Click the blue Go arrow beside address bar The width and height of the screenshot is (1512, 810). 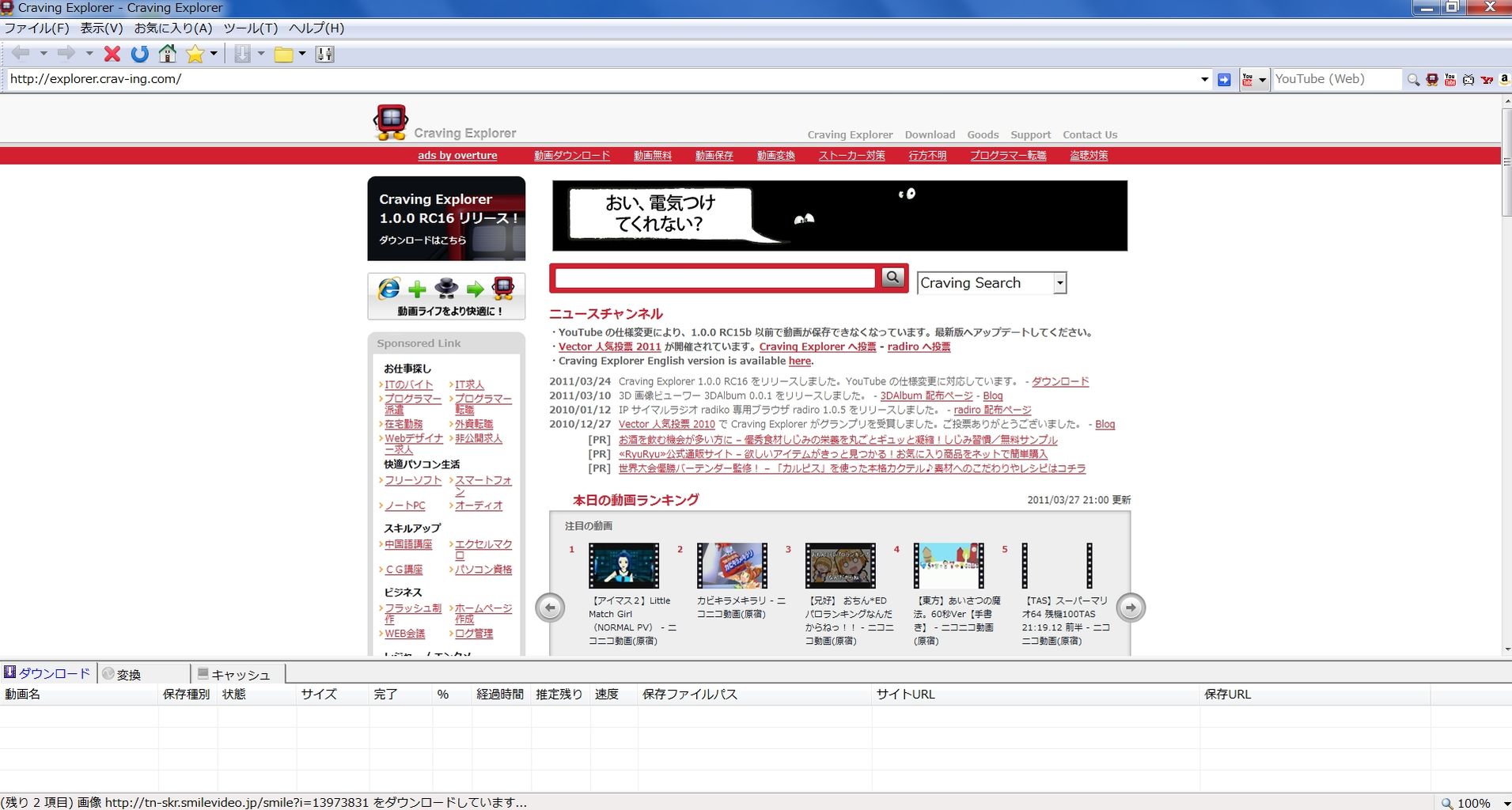click(1224, 79)
